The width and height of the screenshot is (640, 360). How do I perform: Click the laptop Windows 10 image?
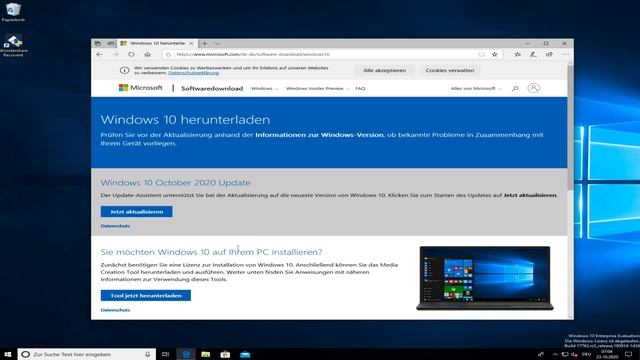pyautogui.click(x=485, y=278)
